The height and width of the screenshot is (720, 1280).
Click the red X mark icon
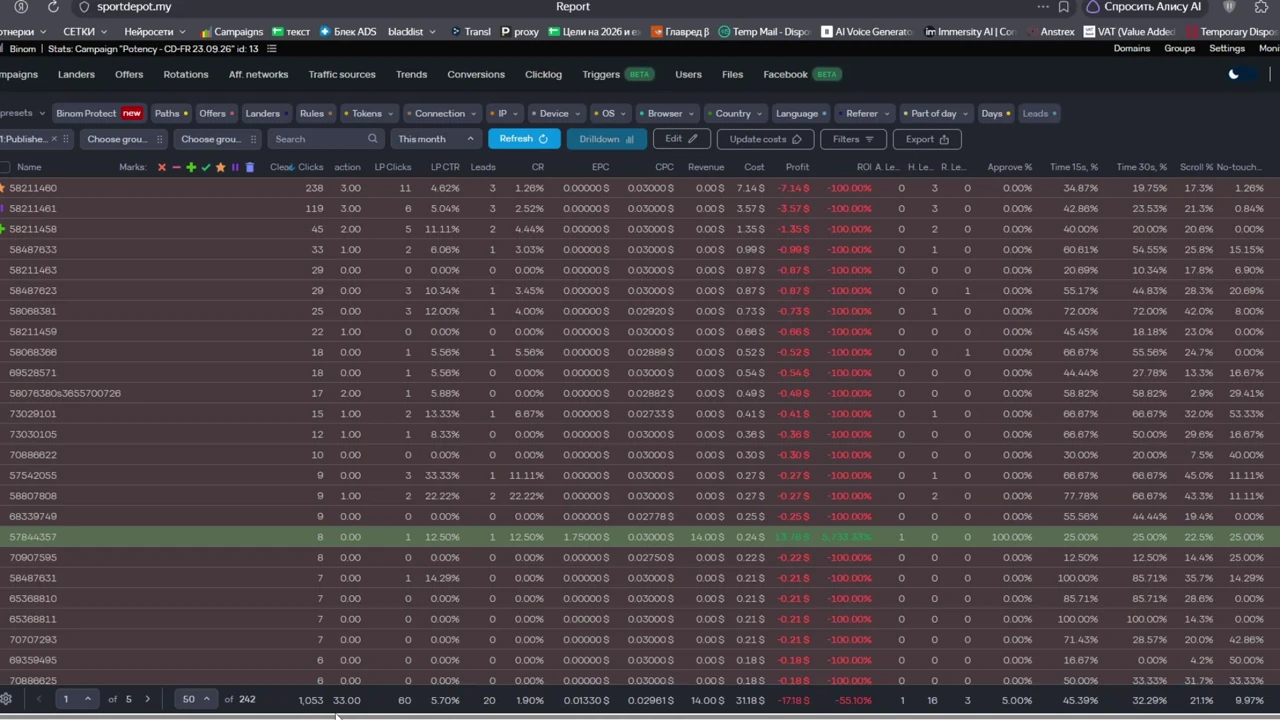[x=162, y=167]
